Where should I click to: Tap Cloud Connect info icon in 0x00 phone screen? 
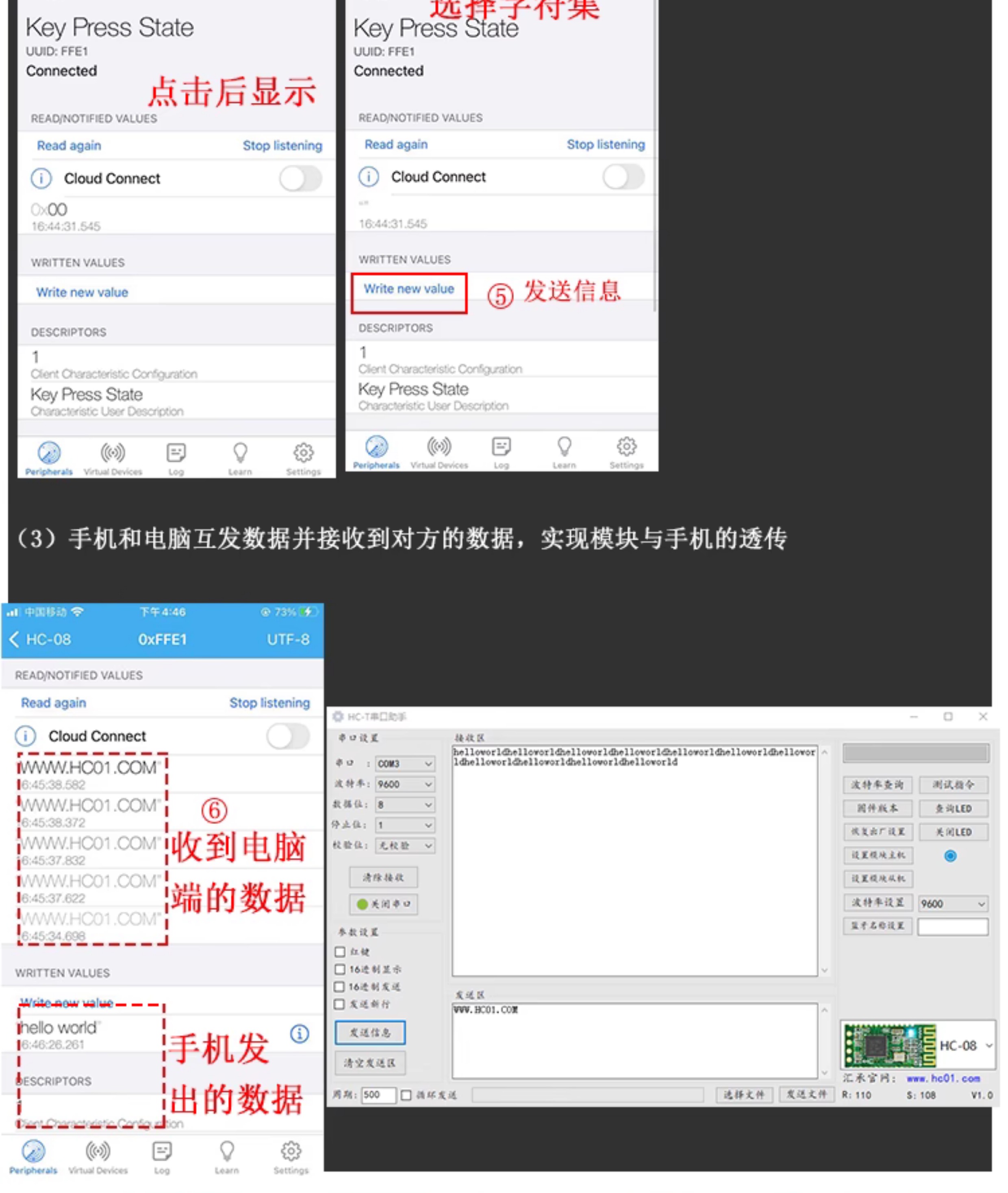point(41,178)
